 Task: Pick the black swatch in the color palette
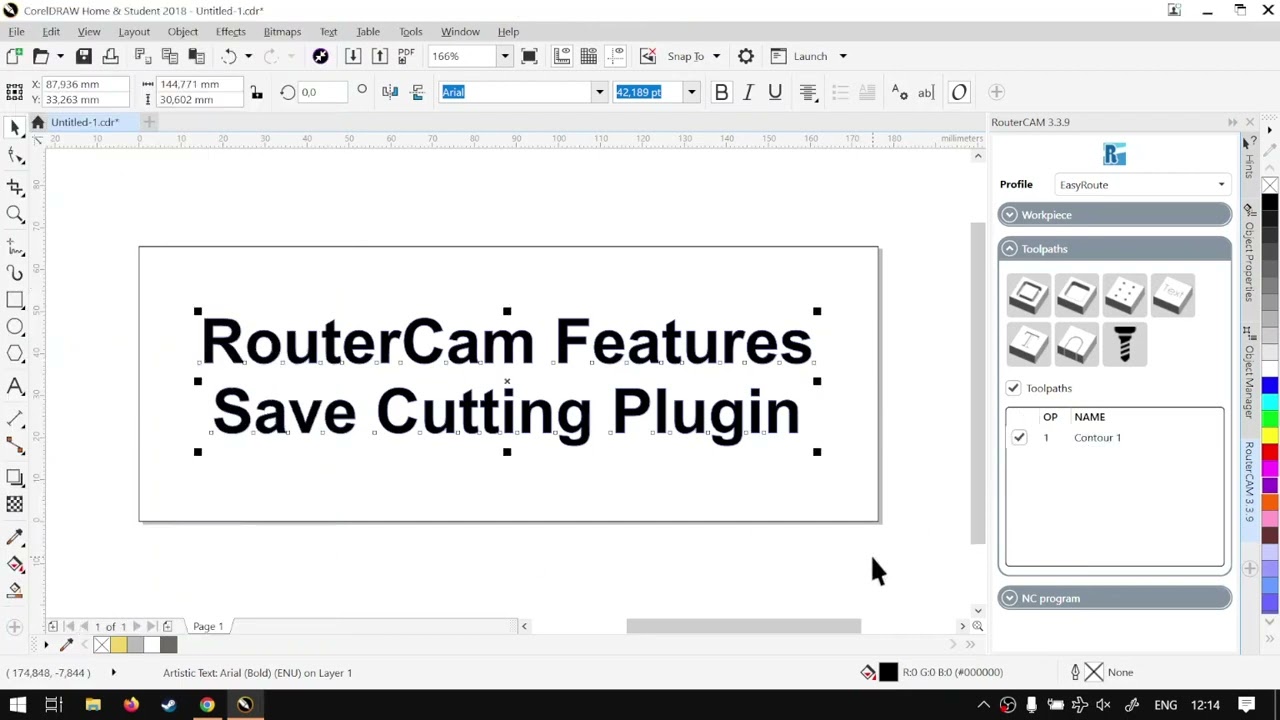(1270, 203)
